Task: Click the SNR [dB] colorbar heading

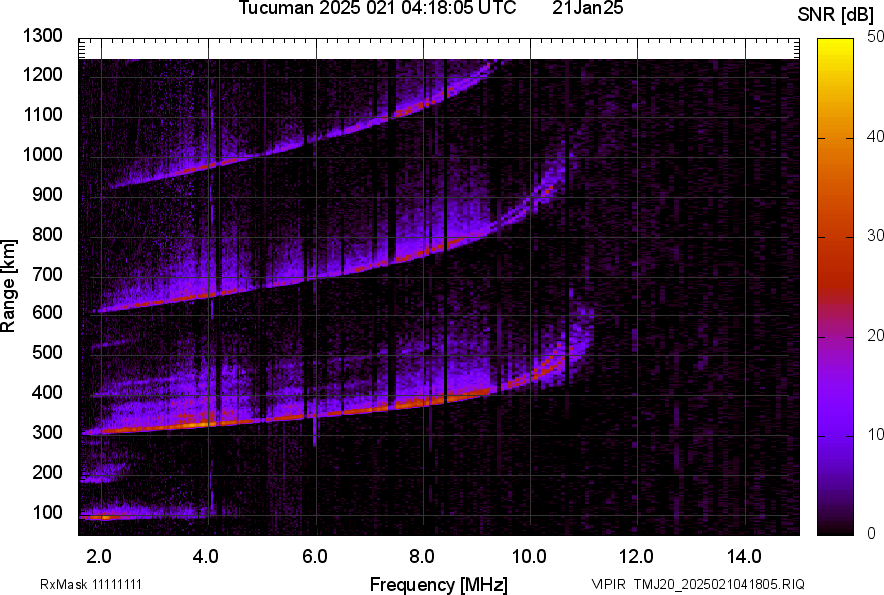Action: click(x=836, y=14)
